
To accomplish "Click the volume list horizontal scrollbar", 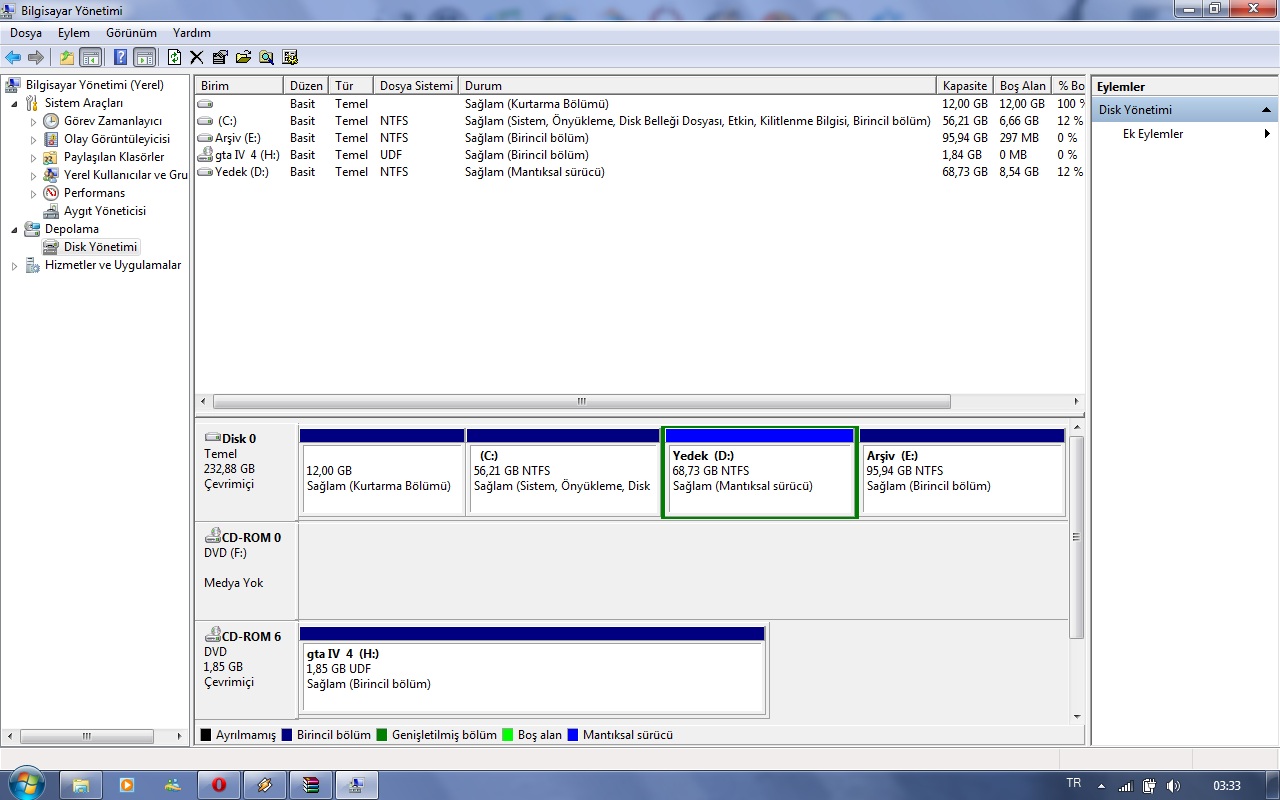I will point(582,401).
